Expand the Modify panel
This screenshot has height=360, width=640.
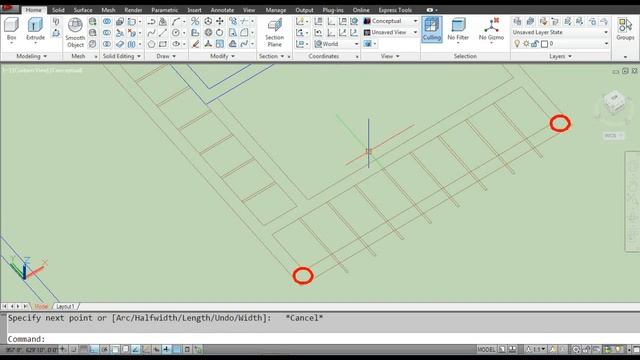click(222, 56)
